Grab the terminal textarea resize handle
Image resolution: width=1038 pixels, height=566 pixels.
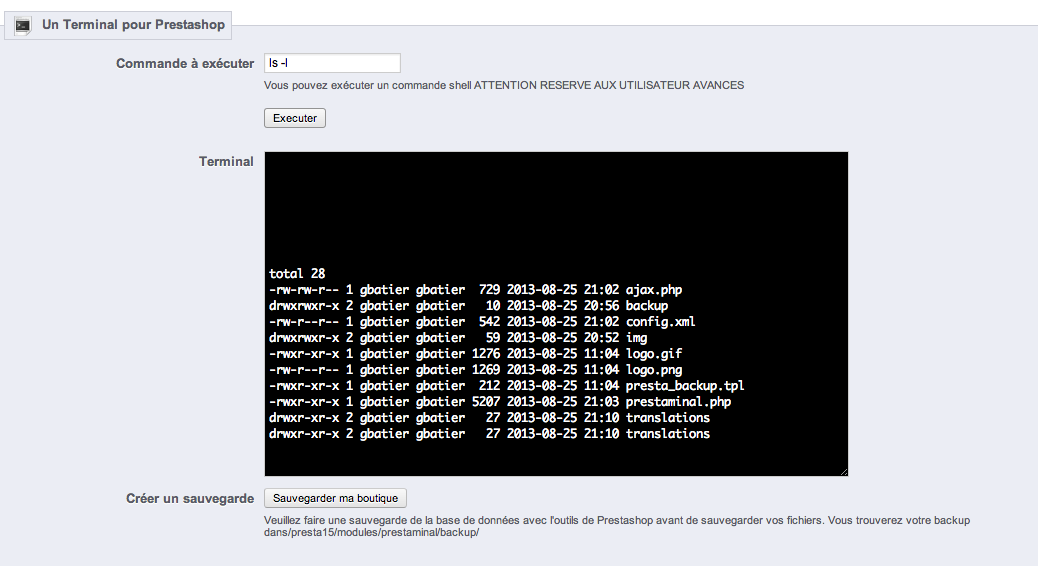pyautogui.click(x=843, y=471)
